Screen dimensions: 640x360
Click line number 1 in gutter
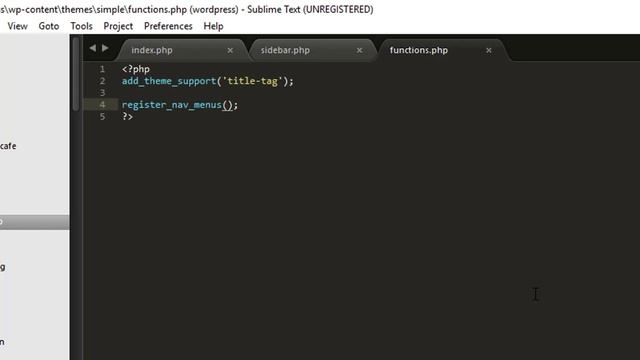coord(102,69)
